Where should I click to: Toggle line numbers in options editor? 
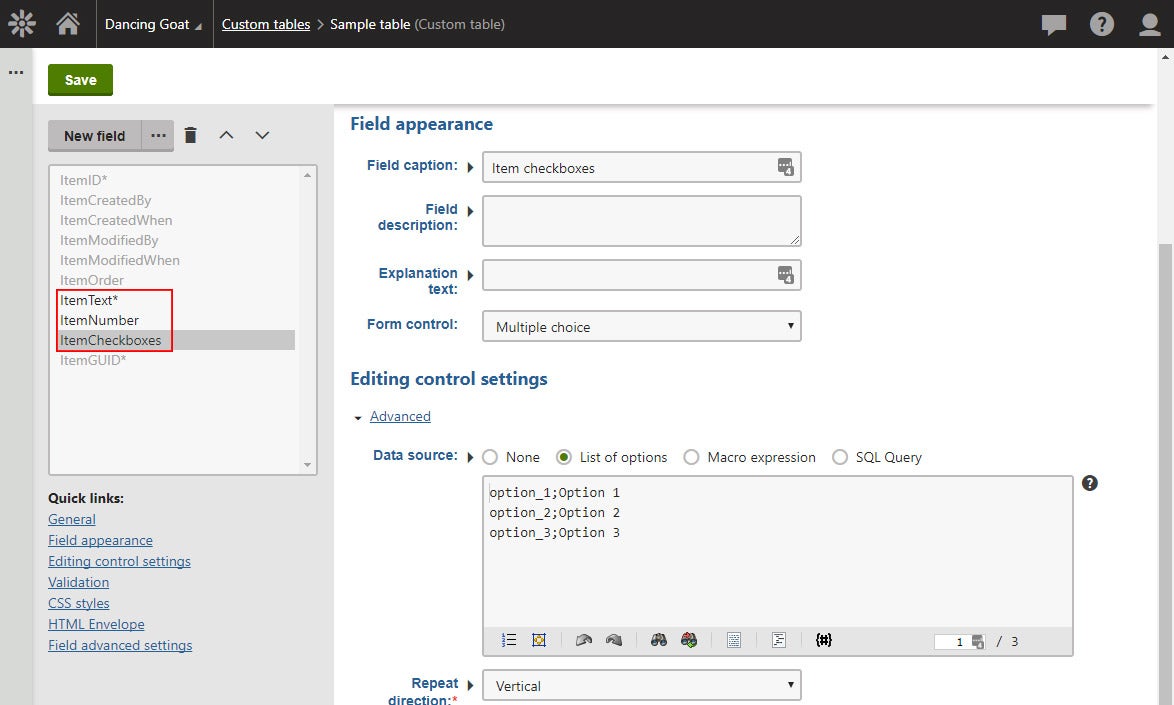click(509, 640)
